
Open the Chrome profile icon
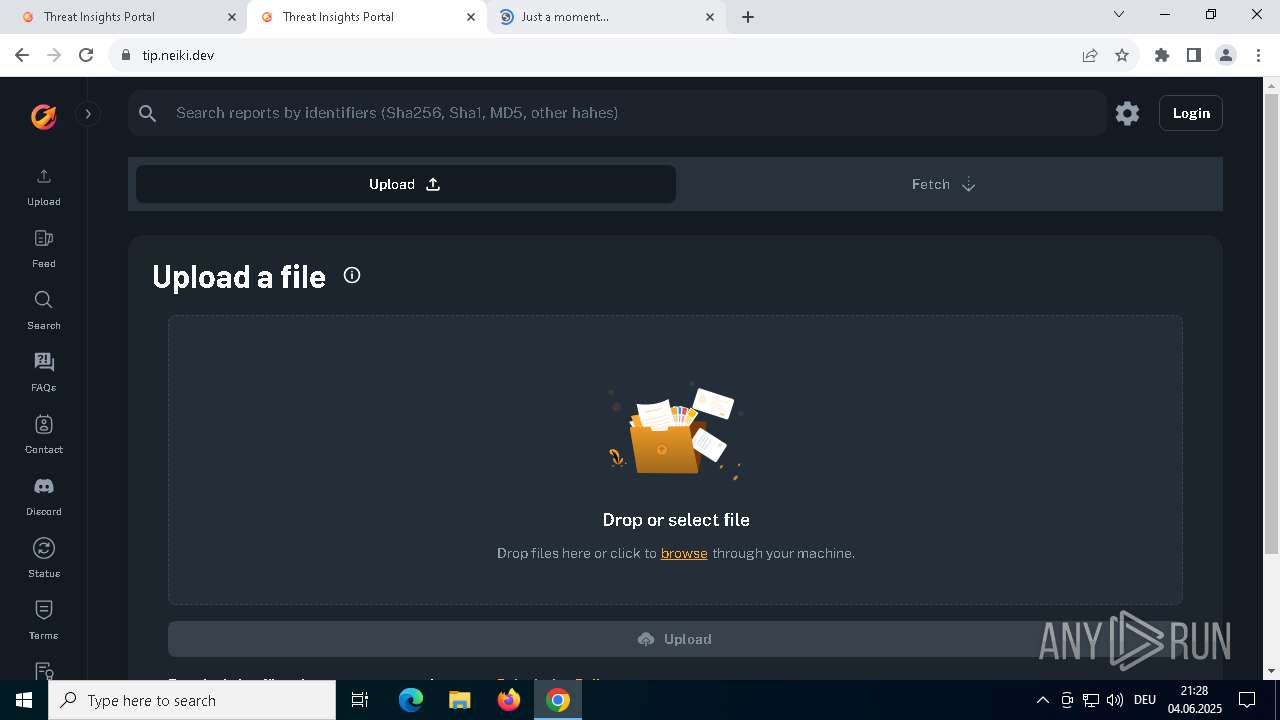coord(1226,55)
